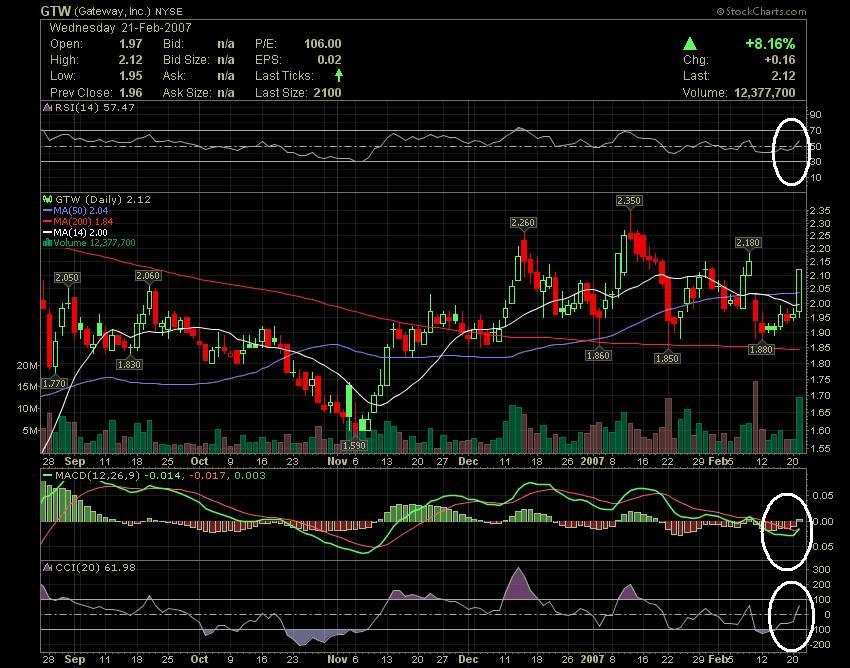The width and height of the screenshot is (850, 668).
Task: Click the (Gateway, Inc.) company name
Action: (x=112, y=11)
